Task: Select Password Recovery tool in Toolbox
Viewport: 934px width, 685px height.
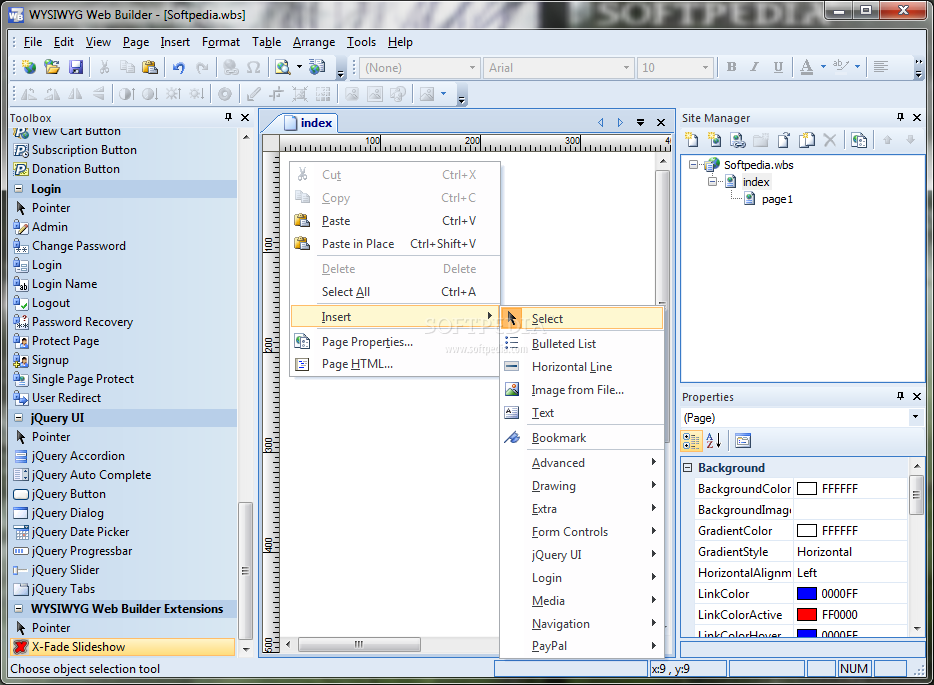Action: click(x=82, y=322)
